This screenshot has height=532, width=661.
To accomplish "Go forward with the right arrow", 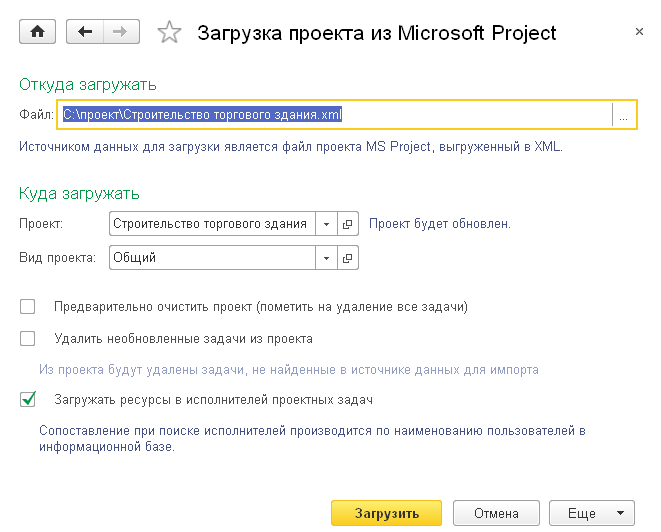I will (120, 33).
